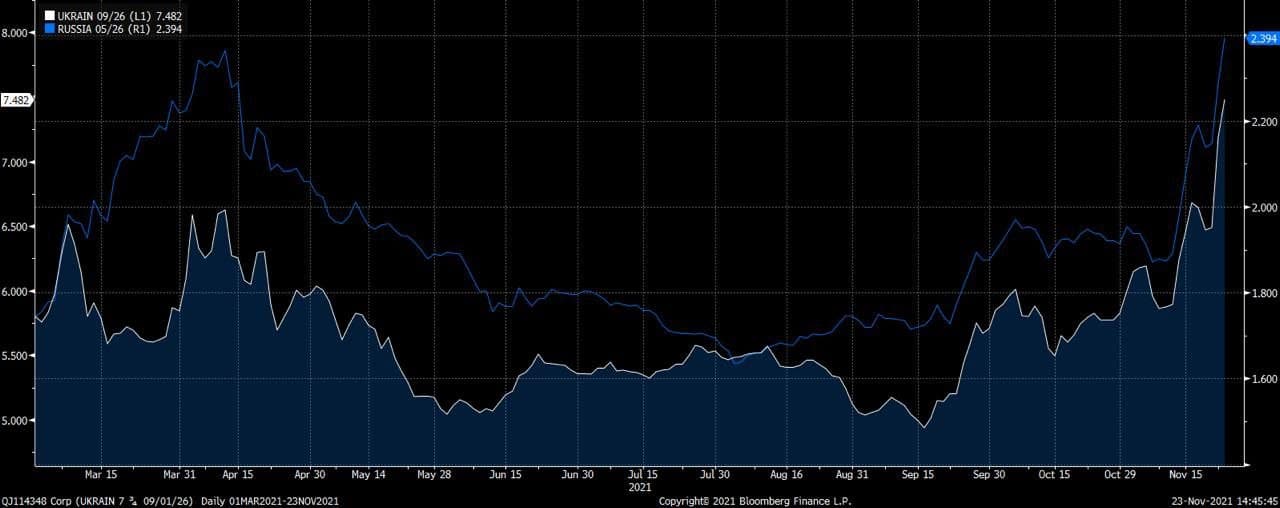Click the blue 2.394 value tag on right axis
Screen dimensions: 1280x508
[1263, 39]
